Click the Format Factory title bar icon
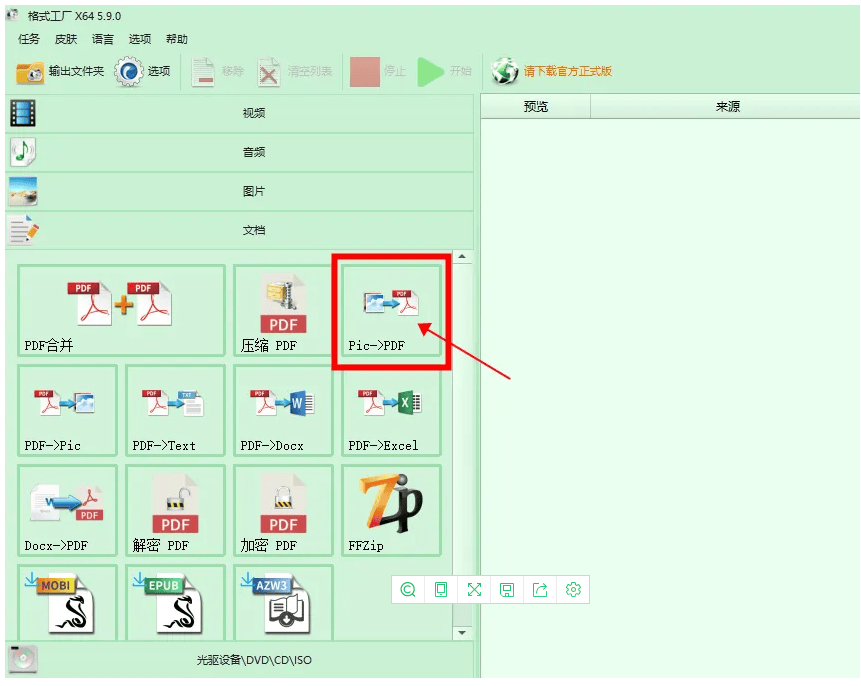 tap(12, 15)
